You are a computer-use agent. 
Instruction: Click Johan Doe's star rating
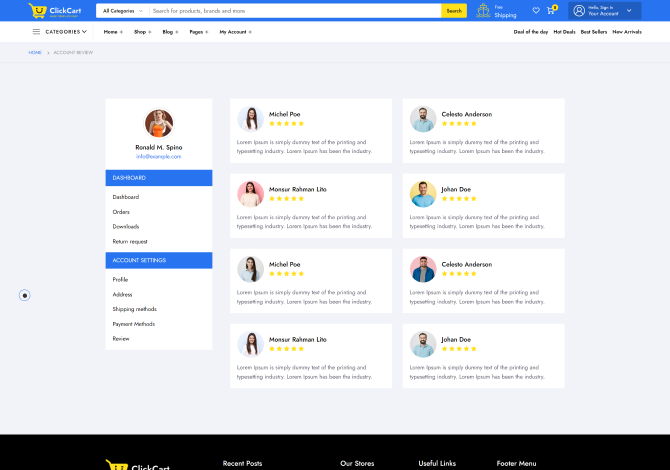[x=459, y=198]
